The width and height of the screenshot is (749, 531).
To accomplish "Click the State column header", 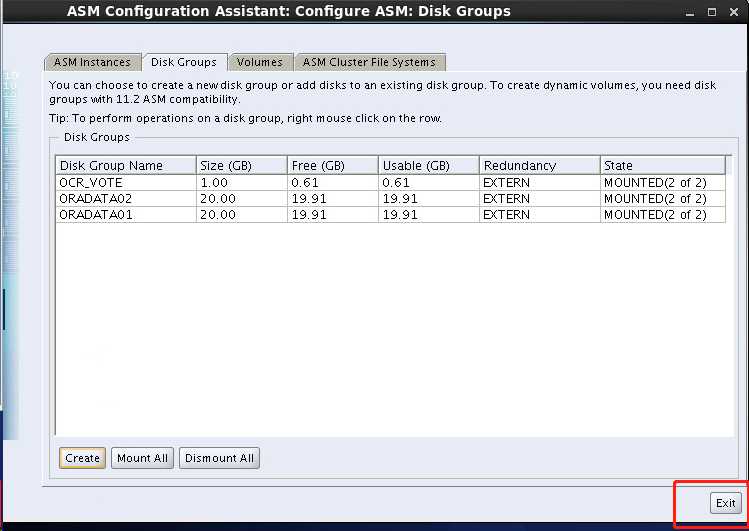I will coord(663,165).
